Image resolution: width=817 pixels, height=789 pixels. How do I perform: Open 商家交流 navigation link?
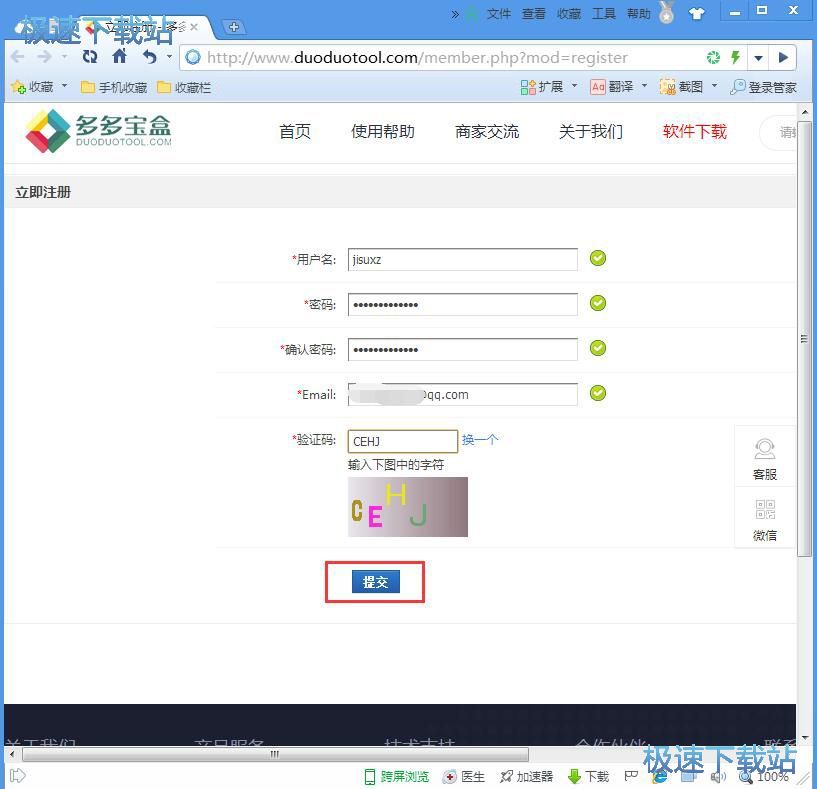[487, 131]
